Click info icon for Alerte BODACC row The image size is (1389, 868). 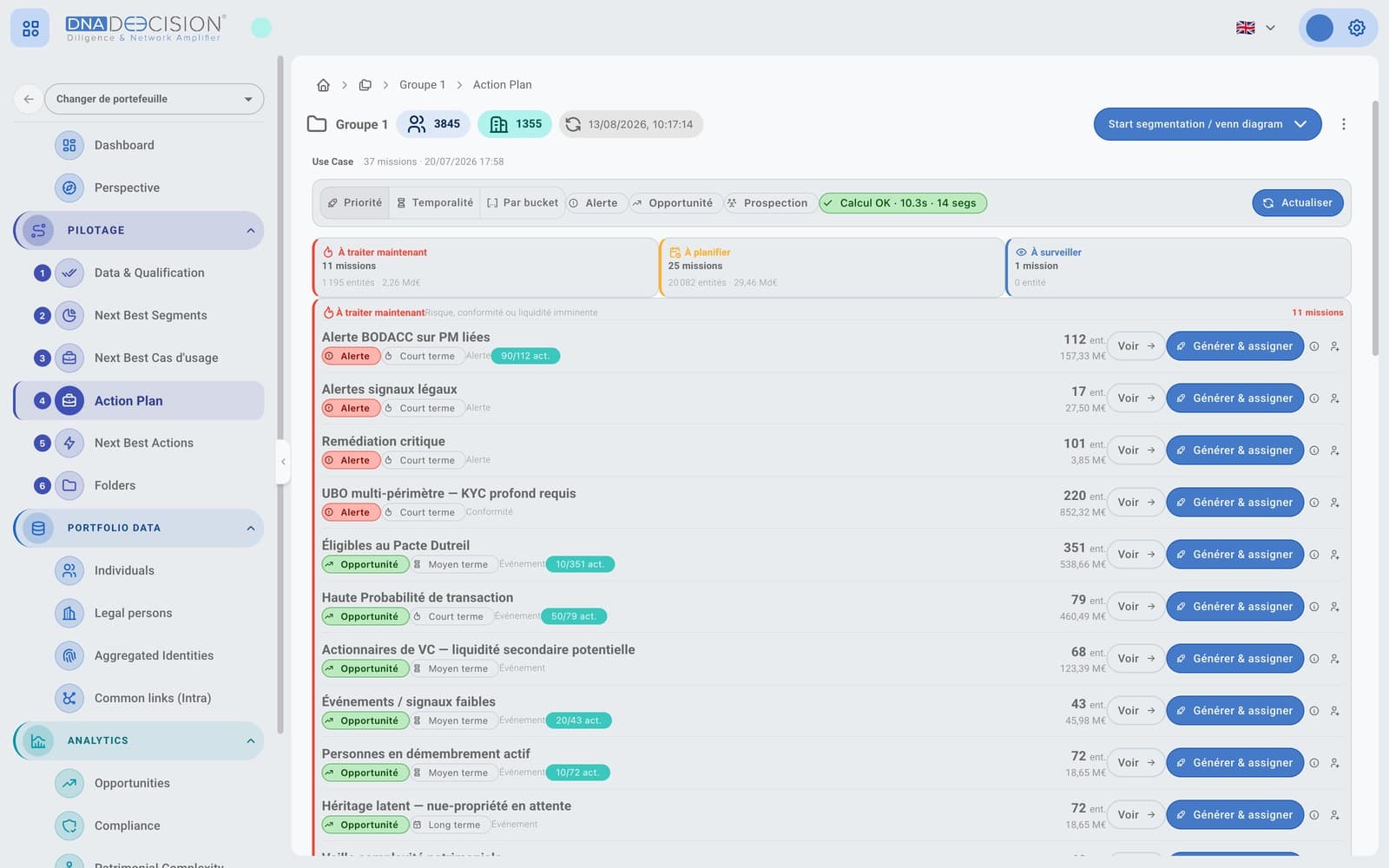(1314, 346)
